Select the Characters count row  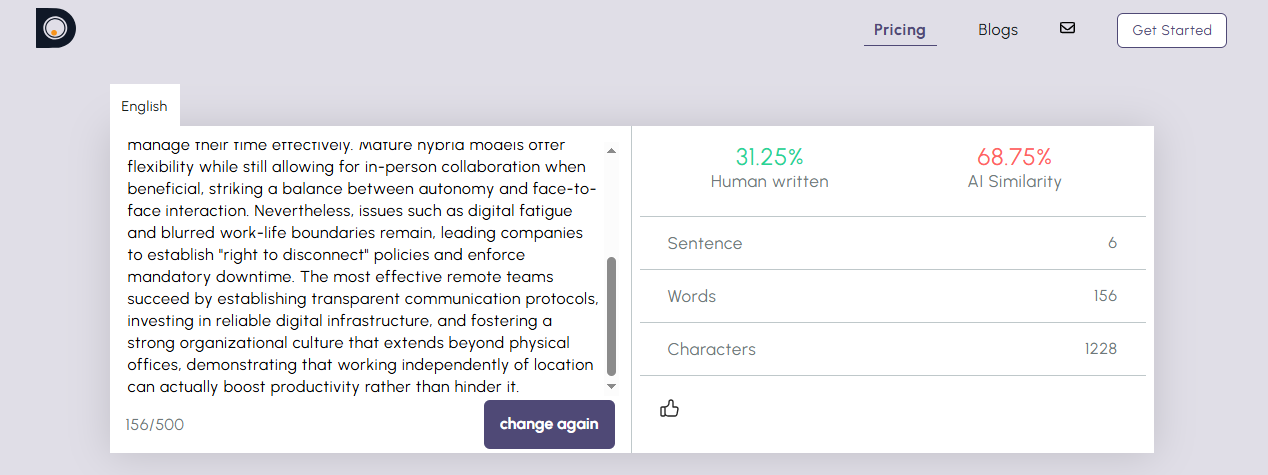(892, 349)
